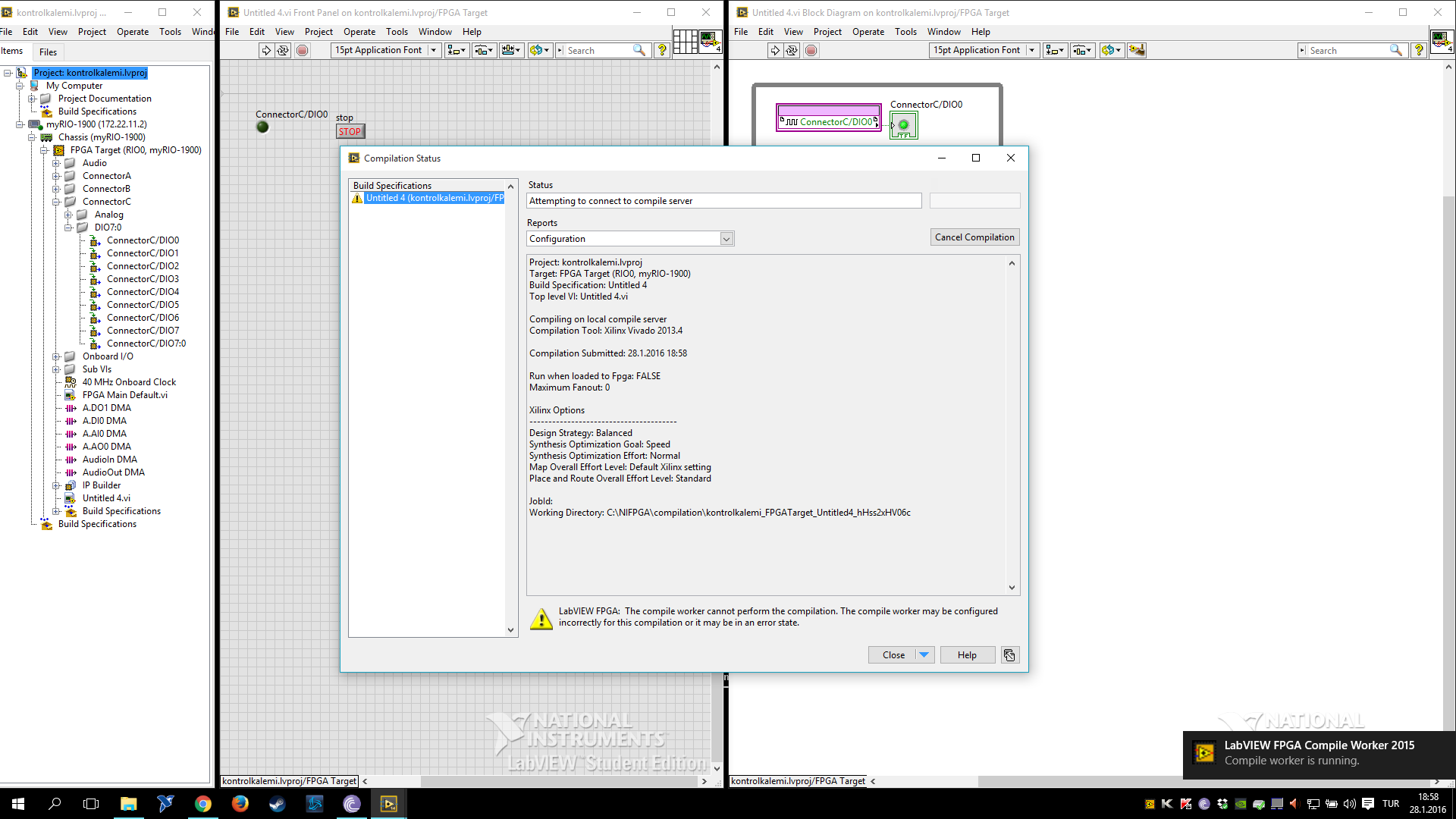The image size is (1456, 819).
Task: Click the ConnectorC/DIO0 I/O node on diagram
Action: 829,118
